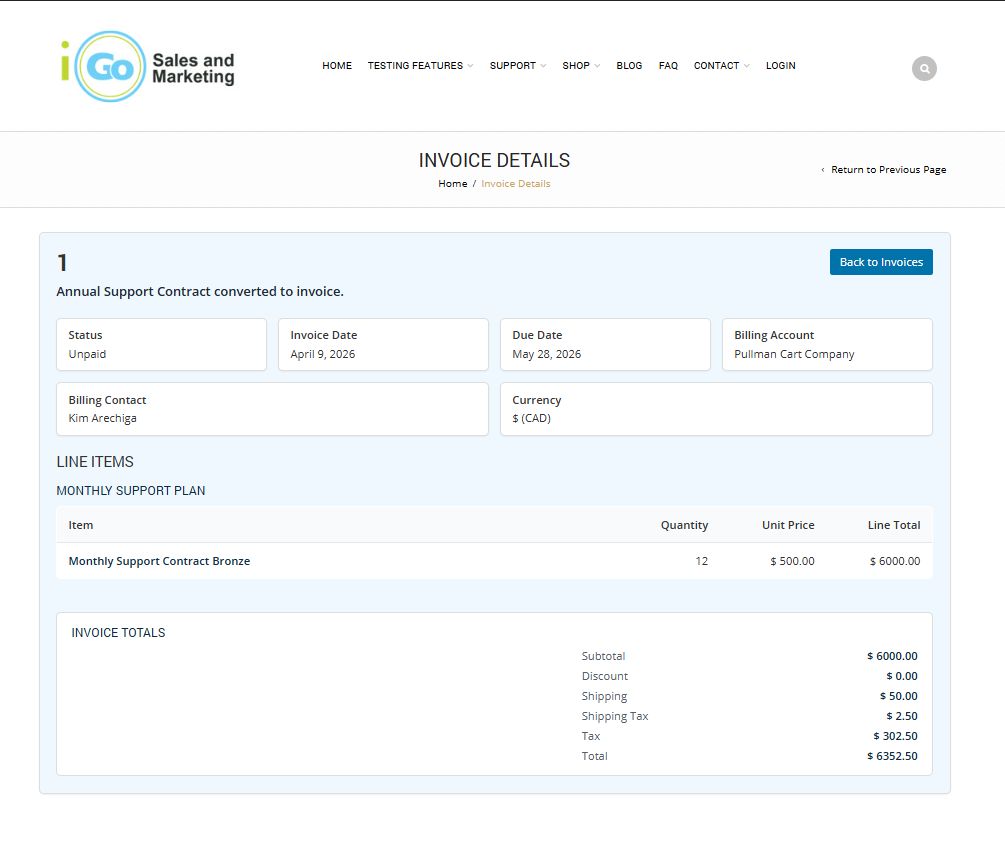Click the Billing Account Pullman Cart Company card
The image size is (1005, 859).
coord(827,345)
